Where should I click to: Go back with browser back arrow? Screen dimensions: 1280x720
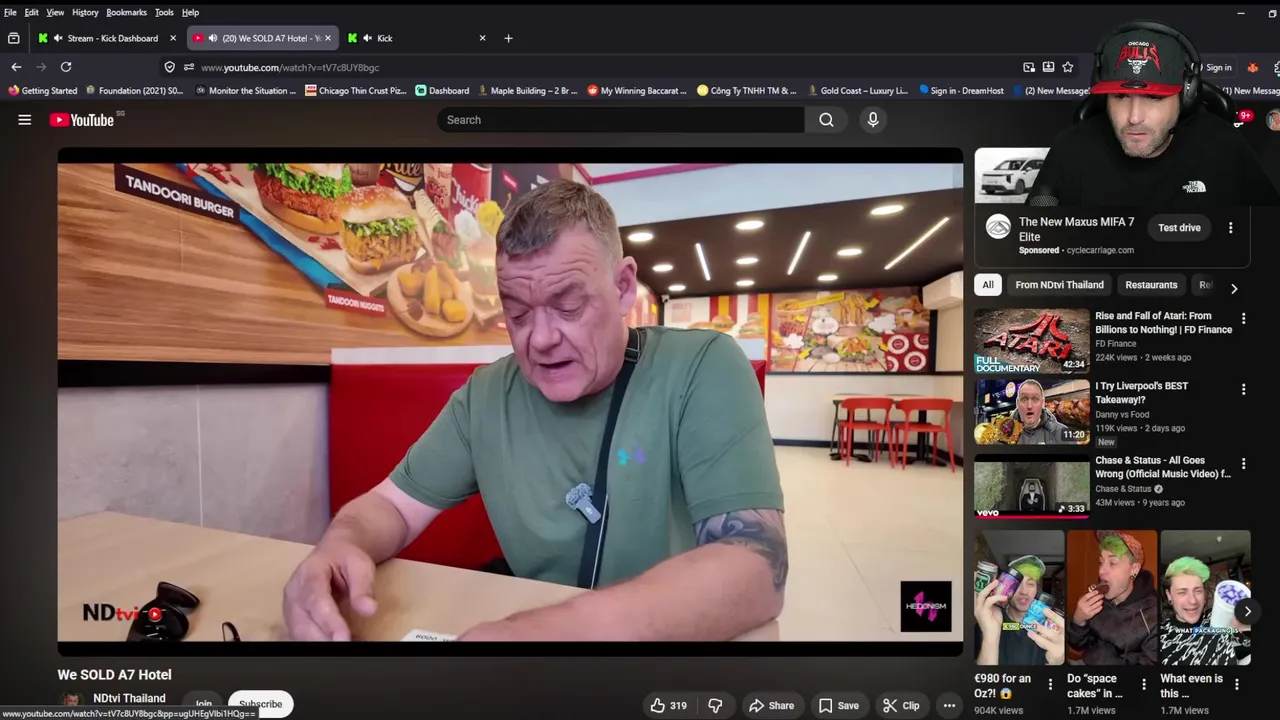tap(16, 67)
